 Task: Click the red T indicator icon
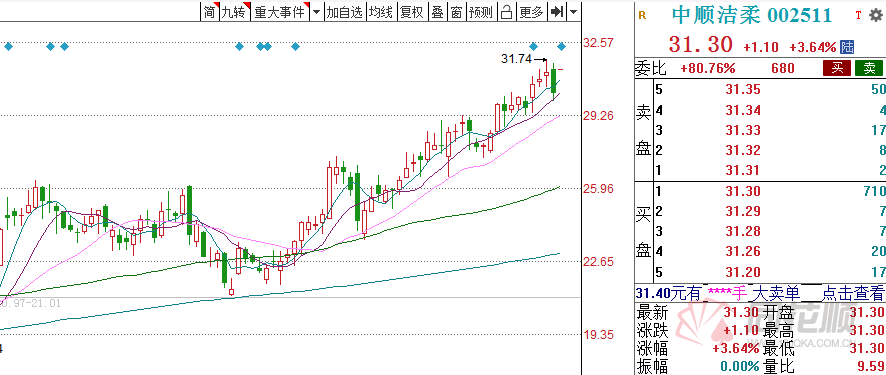point(858,15)
